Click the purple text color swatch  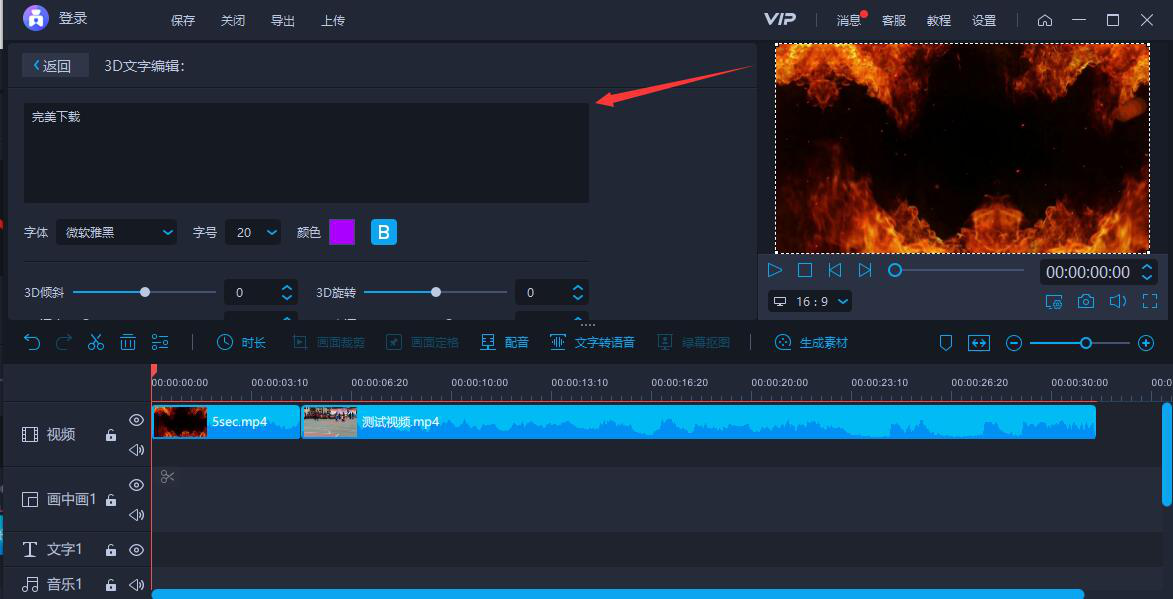[x=342, y=232]
